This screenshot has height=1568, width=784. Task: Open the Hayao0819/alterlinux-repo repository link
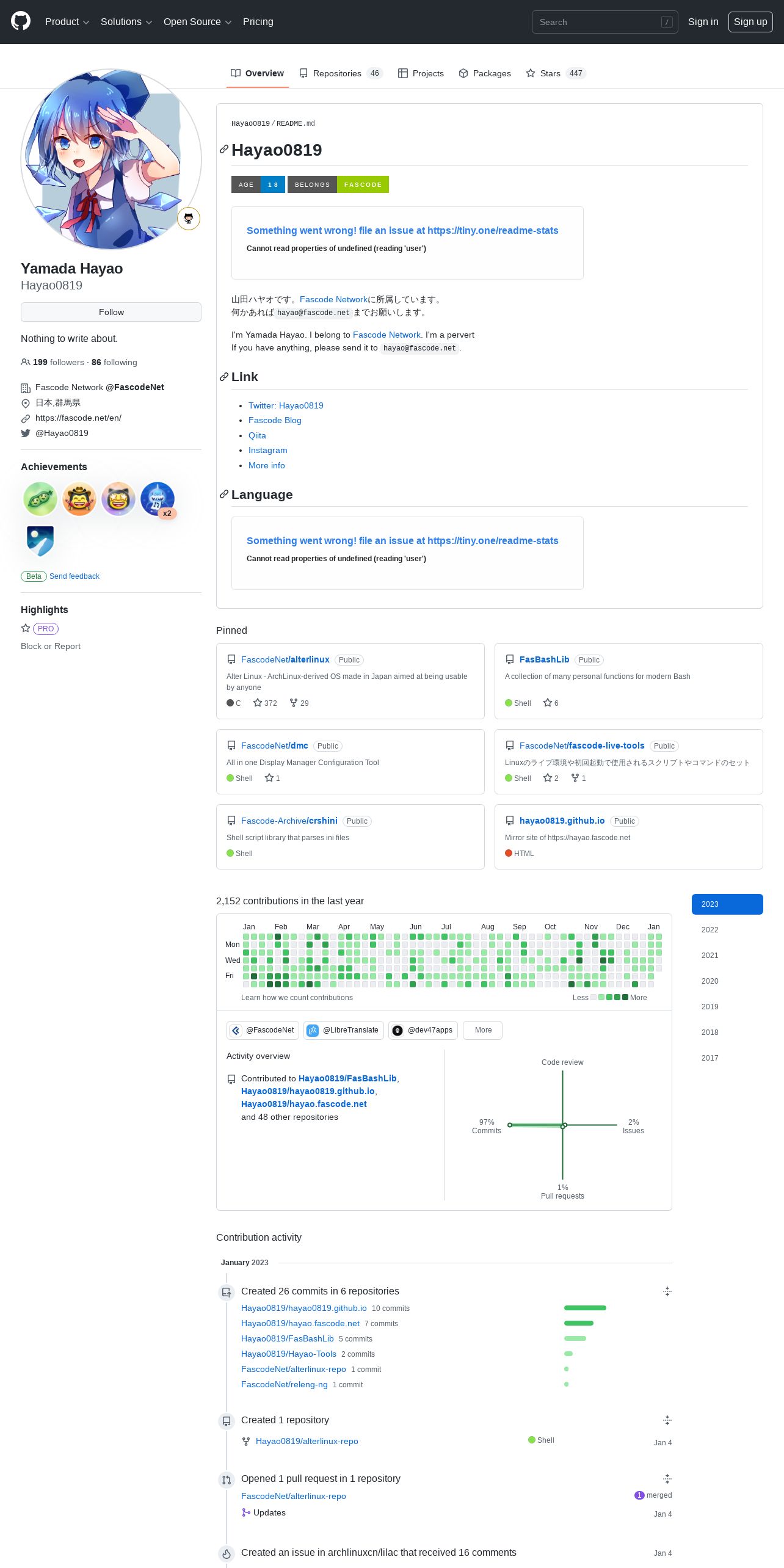307,1441
